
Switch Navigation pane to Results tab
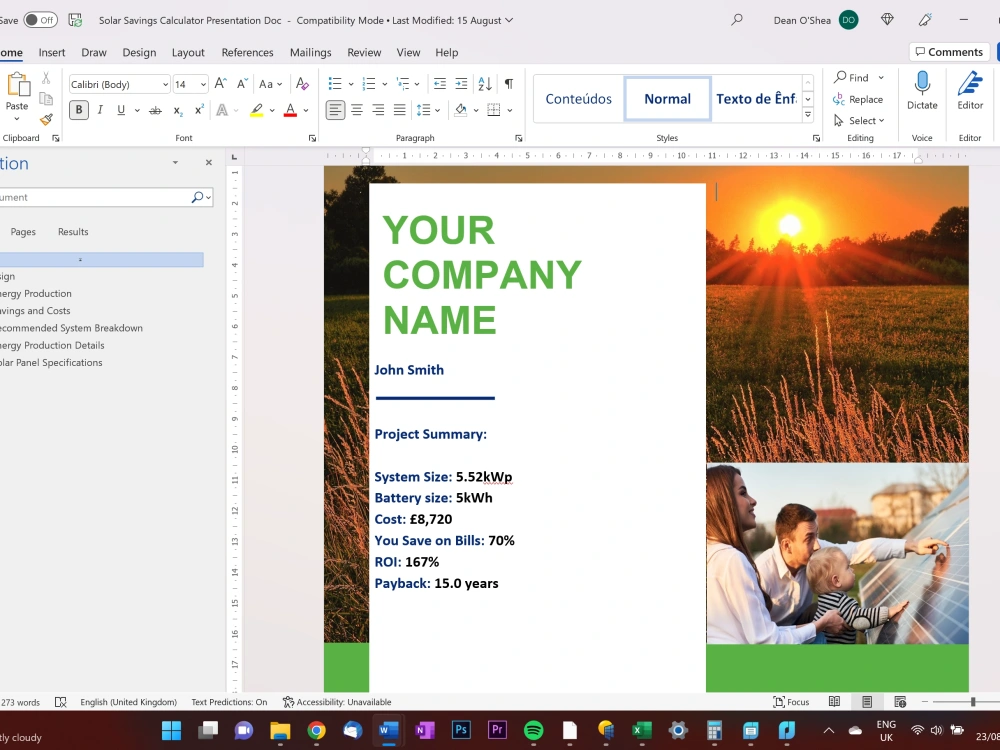pyautogui.click(x=73, y=232)
